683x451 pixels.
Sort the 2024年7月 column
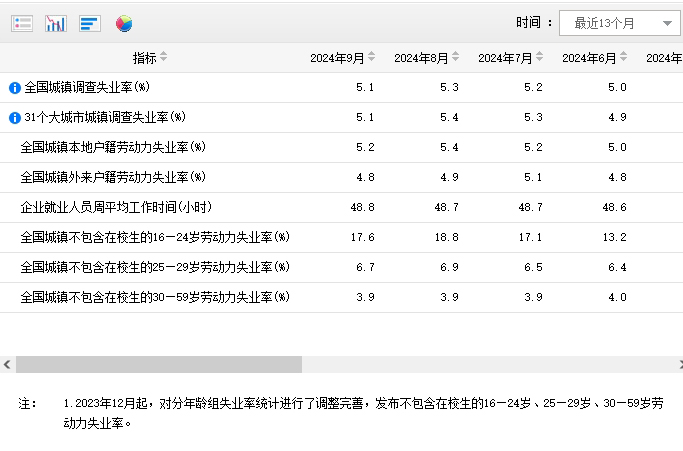(540, 58)
